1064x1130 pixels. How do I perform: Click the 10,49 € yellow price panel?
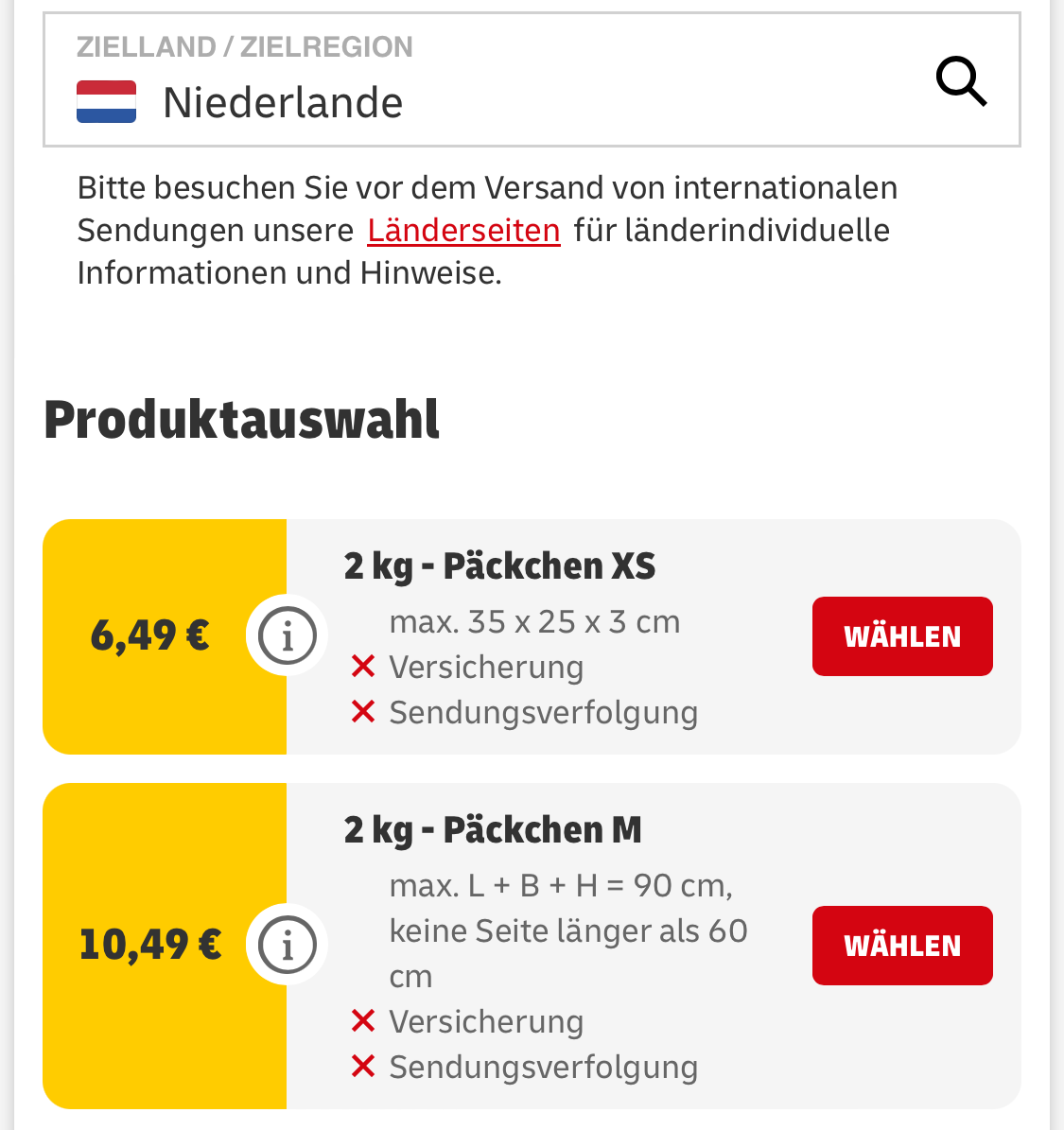coord(151,945)
